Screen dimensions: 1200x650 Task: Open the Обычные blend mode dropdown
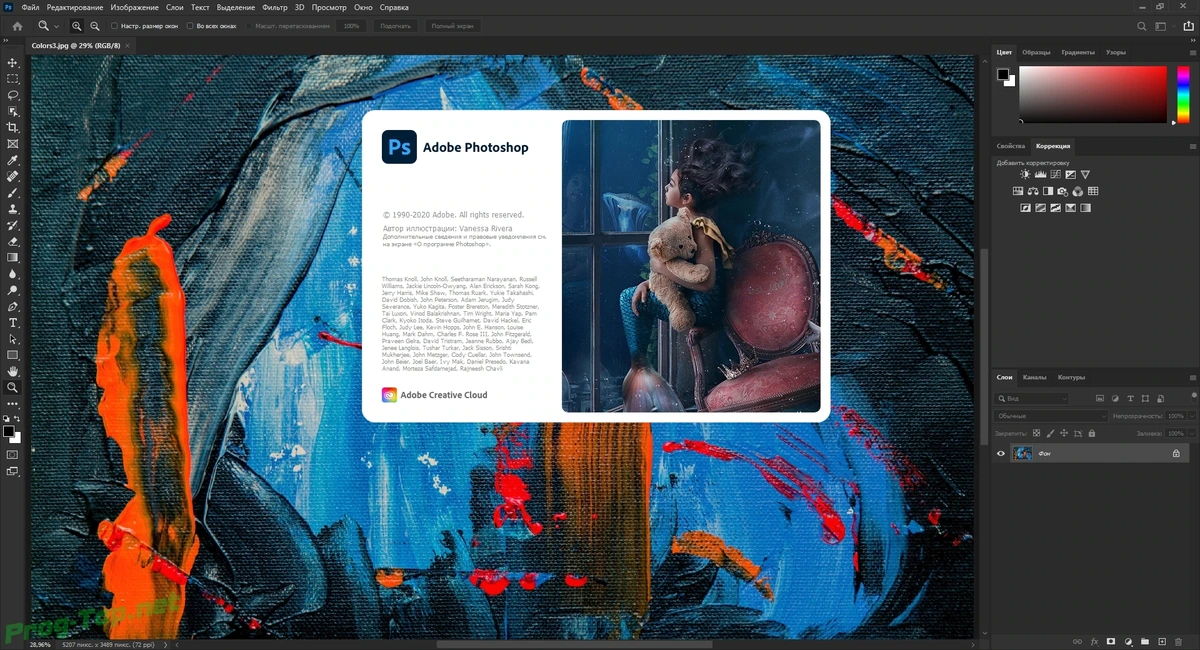[x=1052, y=416]
